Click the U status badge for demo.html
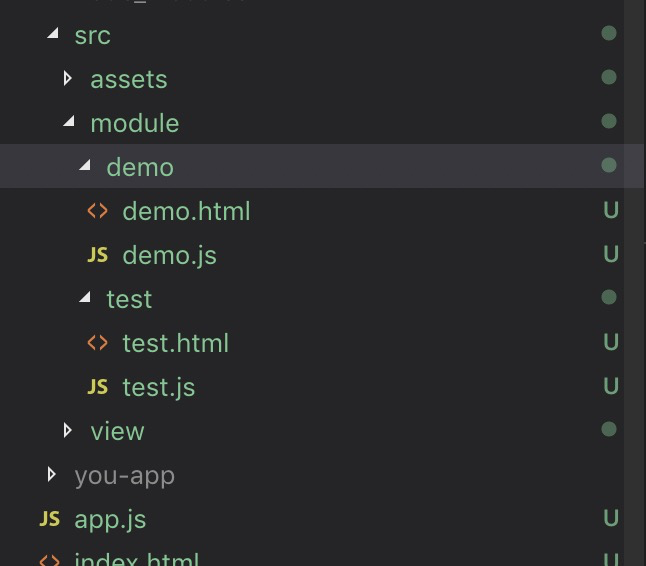Viewport: 646px width, 566px height. pos(611,211)
